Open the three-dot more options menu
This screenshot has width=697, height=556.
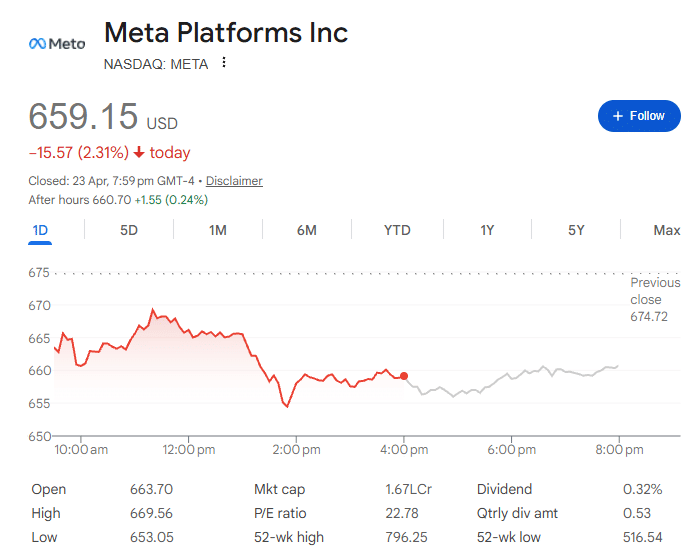tap(224, 63)
